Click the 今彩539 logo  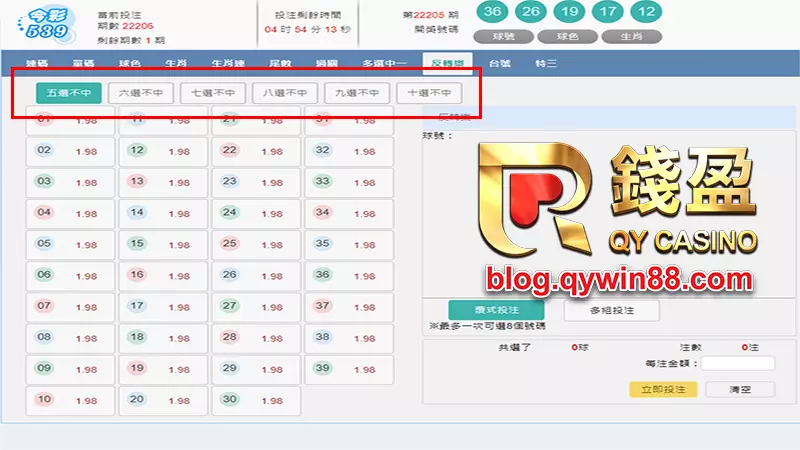pyautogui.click(x=46, y=24)
